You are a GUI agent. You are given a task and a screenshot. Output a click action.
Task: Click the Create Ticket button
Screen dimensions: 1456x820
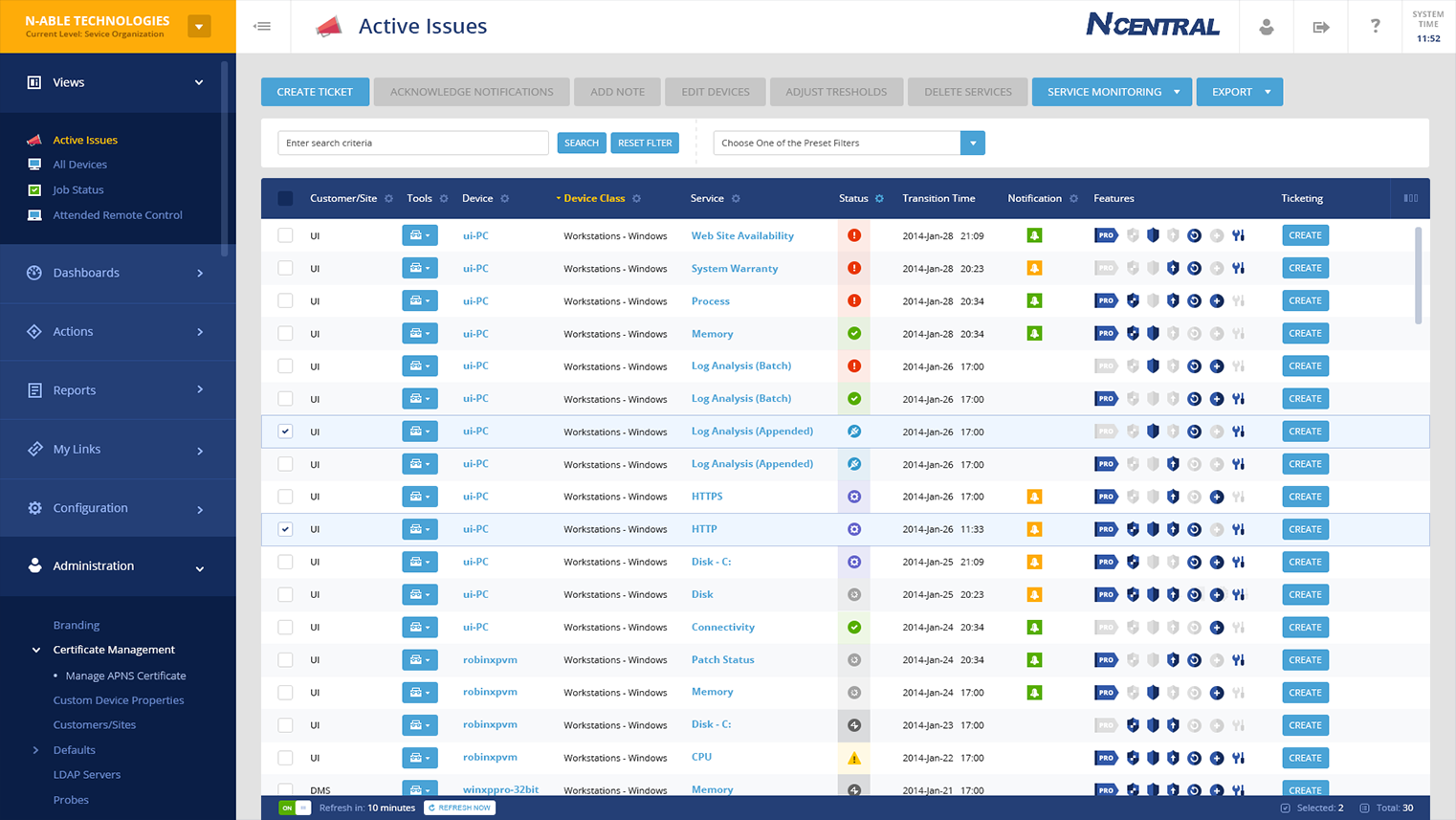[x=315, y=92]
